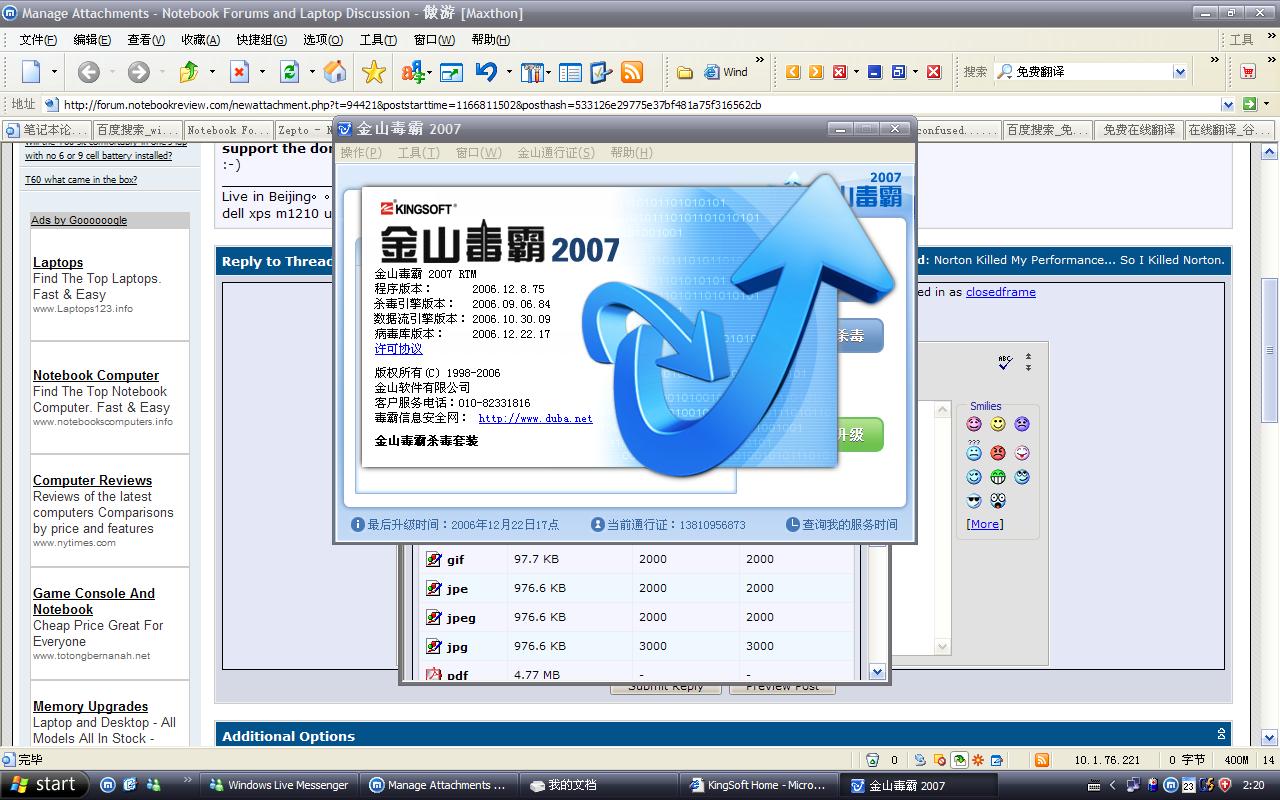Viewport: 1280px width, 800px height.
Task: Open dropdown arrow beside refresh icon
Action: click(x=312, y=72)
